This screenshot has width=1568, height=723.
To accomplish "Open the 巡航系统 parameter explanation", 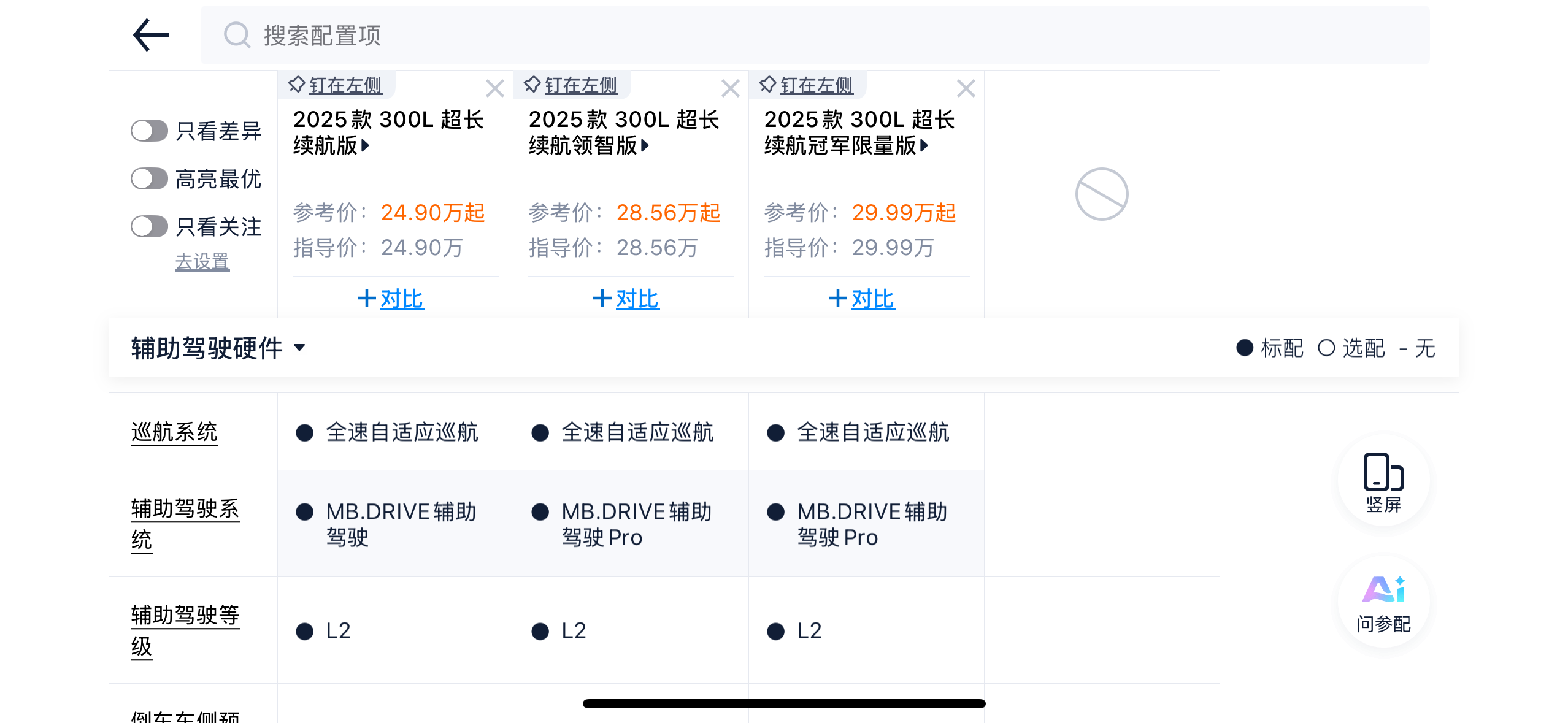I will click(x=174, y=432).
